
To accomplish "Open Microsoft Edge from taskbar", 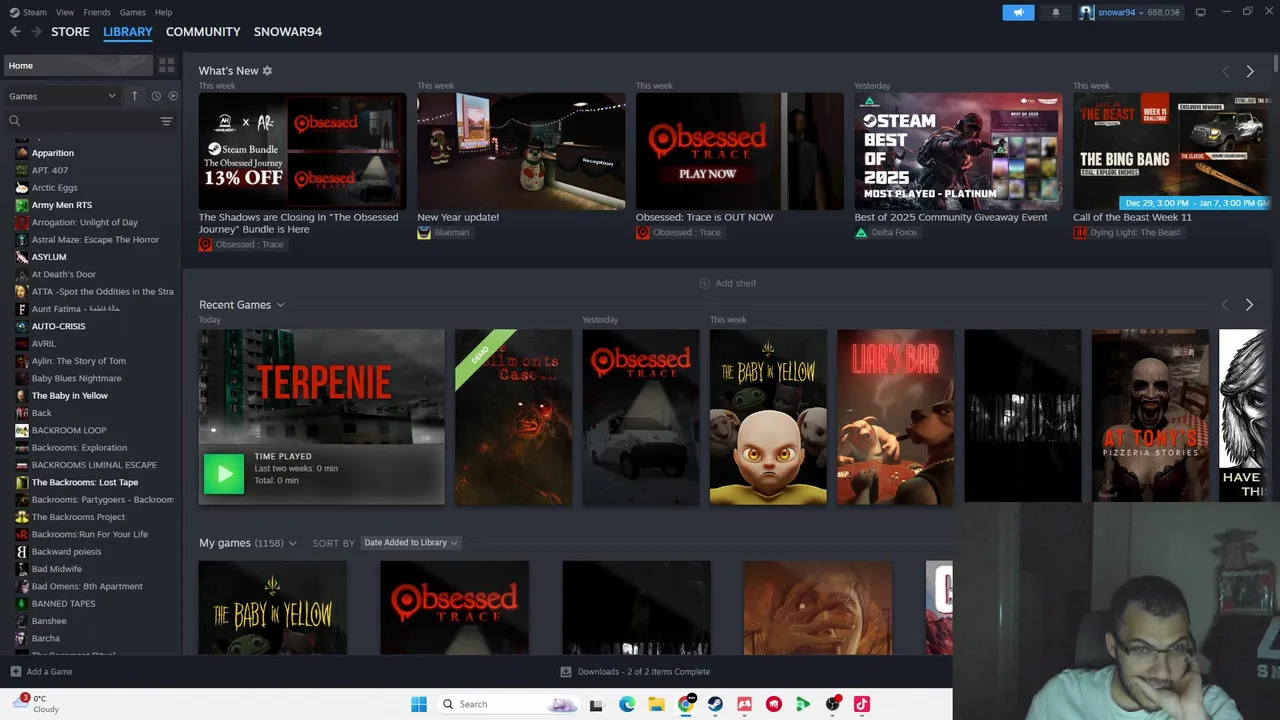I will pos(627,704).
